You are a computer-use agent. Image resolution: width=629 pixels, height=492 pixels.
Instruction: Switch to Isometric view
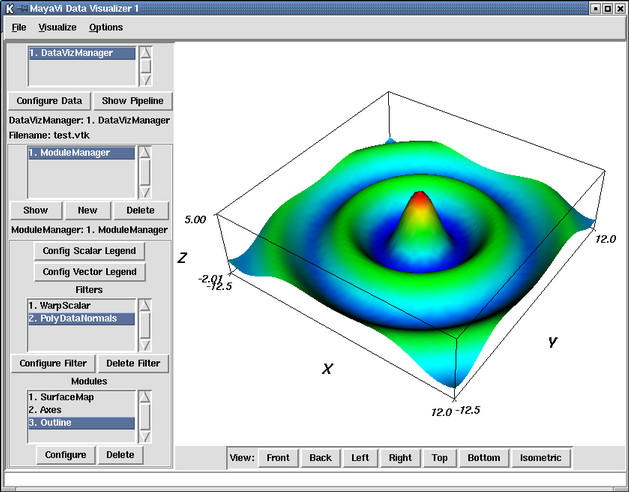click(541, 458)
